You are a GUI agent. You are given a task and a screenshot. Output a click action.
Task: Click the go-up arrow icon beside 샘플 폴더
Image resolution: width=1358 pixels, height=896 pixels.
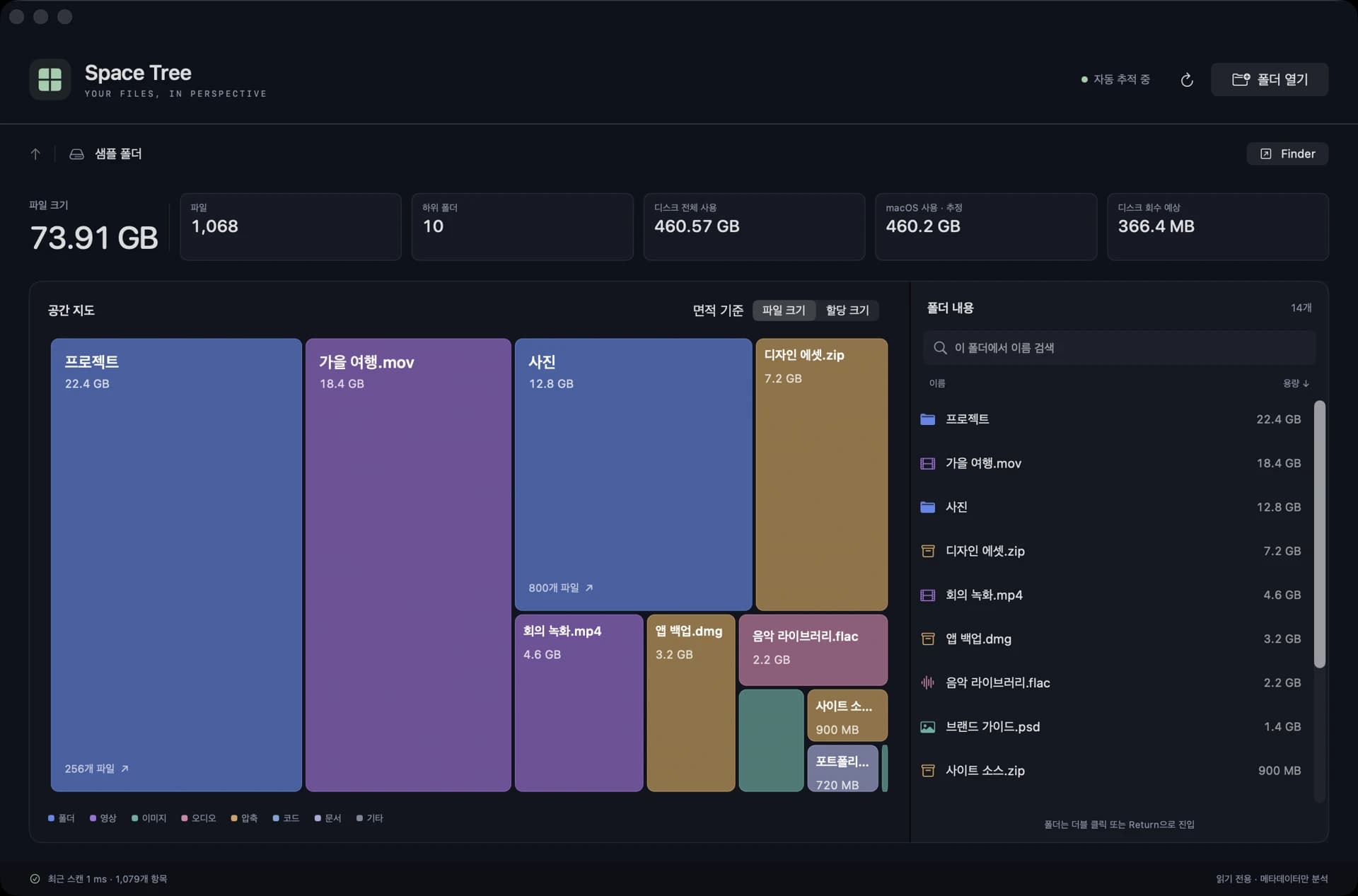point(35,153)
